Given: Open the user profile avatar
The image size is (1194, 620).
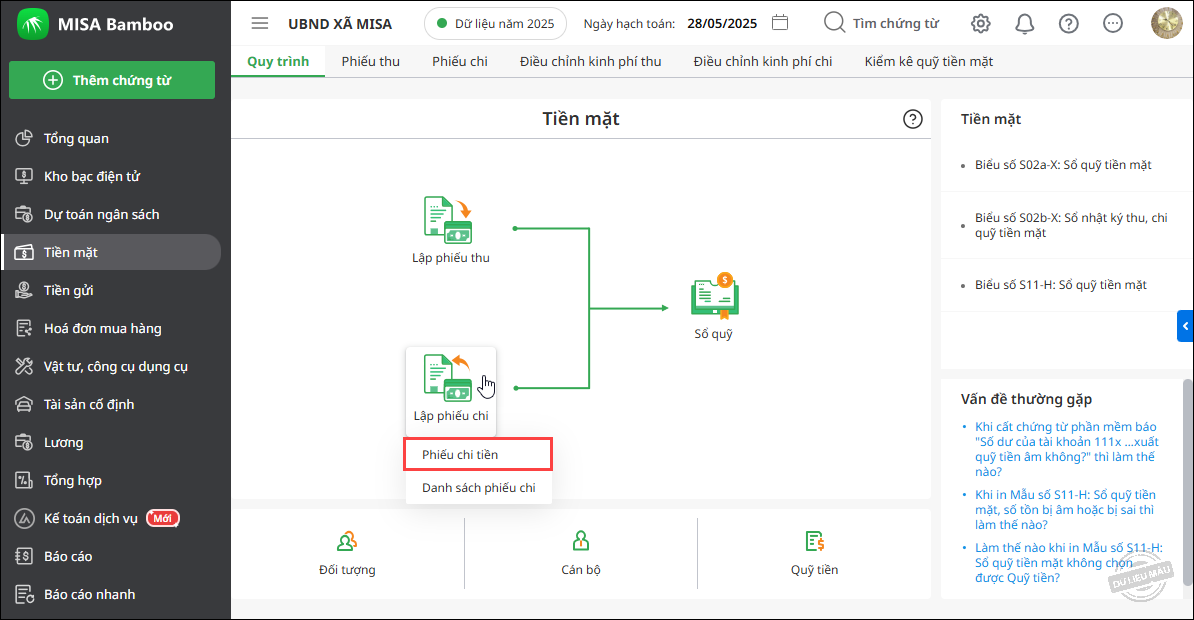Looking at the screenshot, I should [x=1167, y=23].
